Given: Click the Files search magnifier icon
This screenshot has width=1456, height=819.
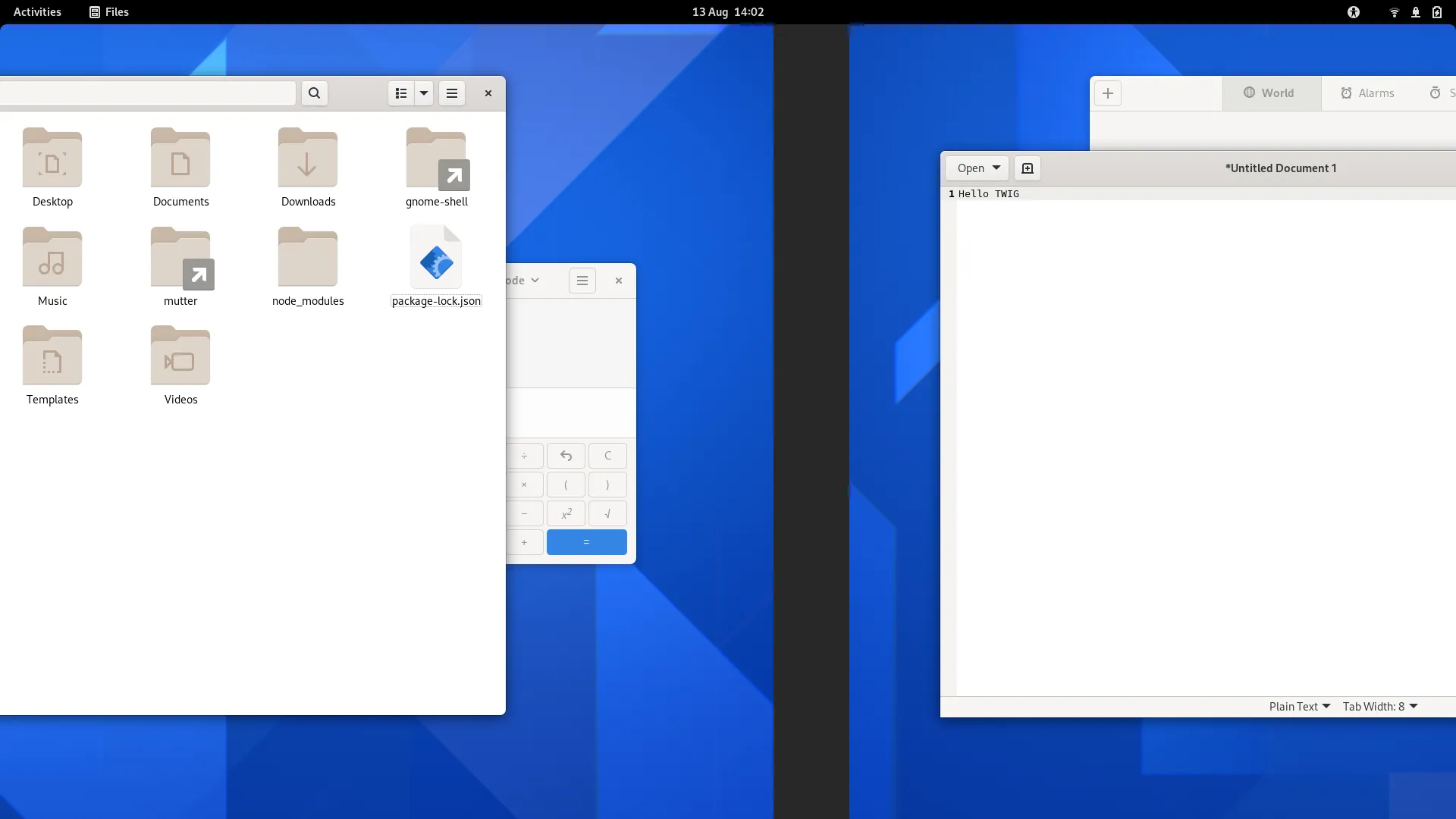Looking at the screenshot, I should pos(314,93).
